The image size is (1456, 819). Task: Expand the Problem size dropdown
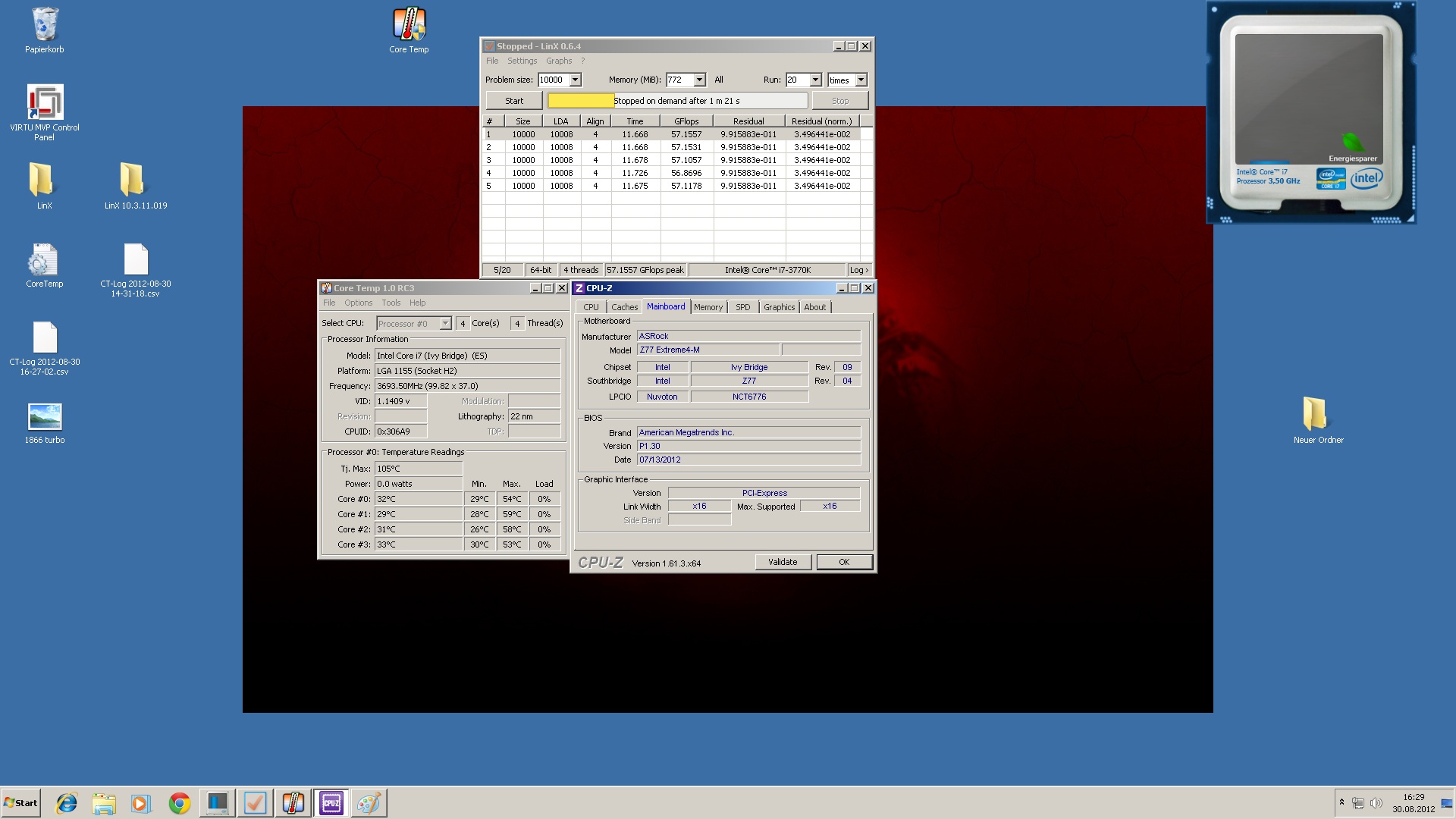coord(575,80)
